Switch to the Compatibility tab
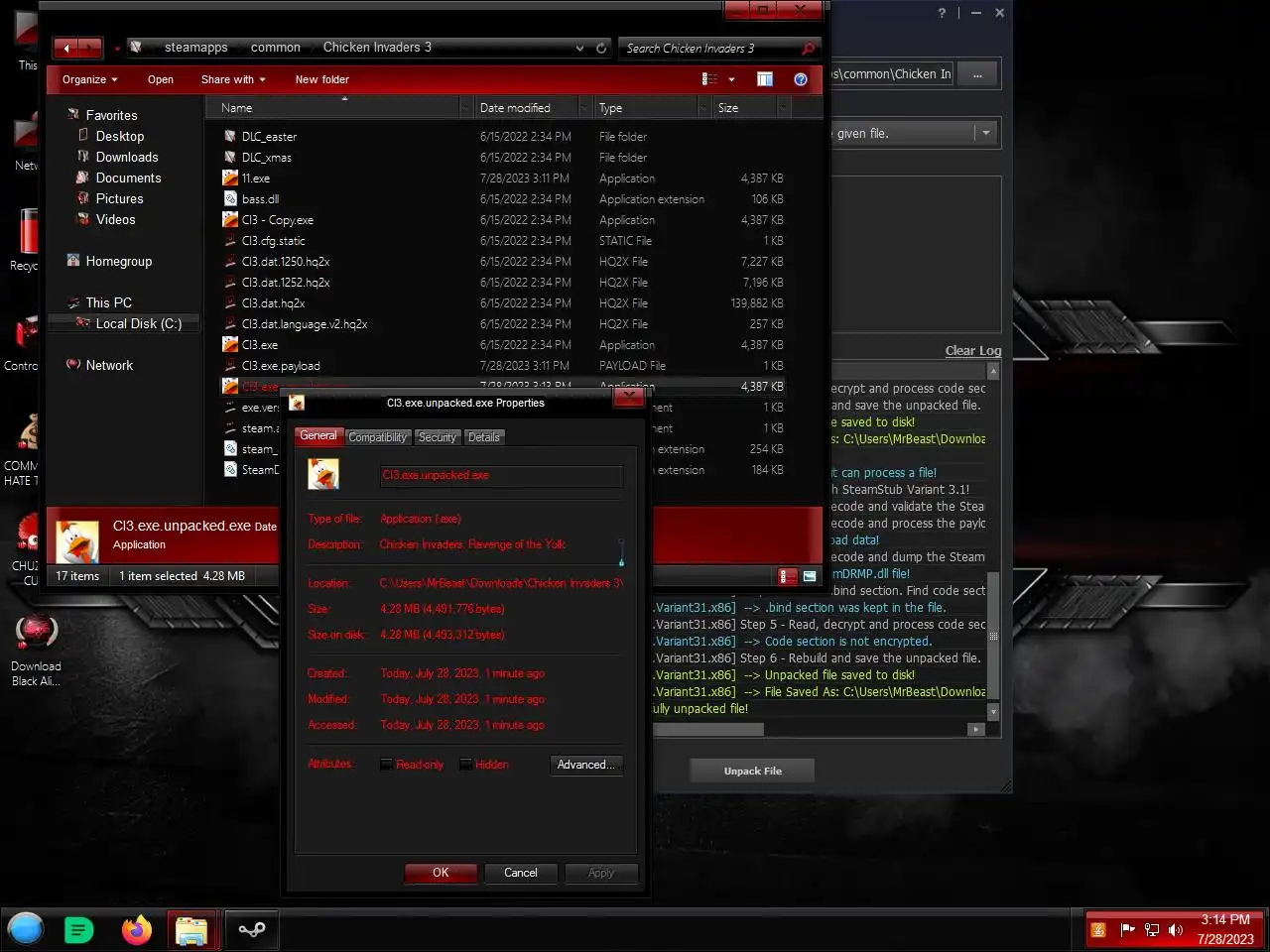 [377, 437]
